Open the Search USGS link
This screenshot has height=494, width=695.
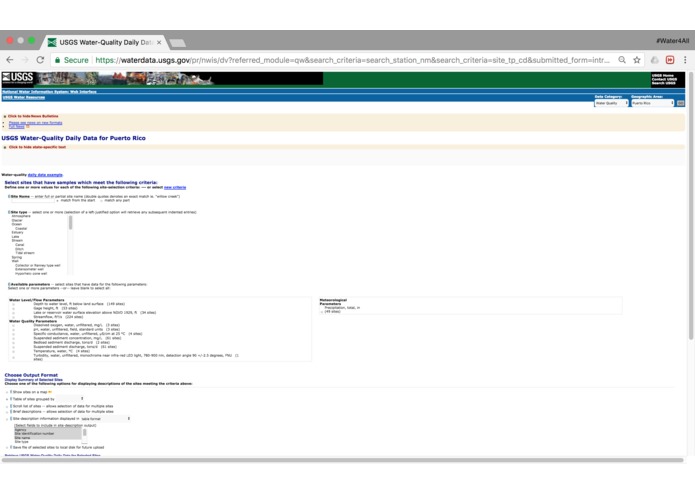pyautogui.click(x=664, y=83)
